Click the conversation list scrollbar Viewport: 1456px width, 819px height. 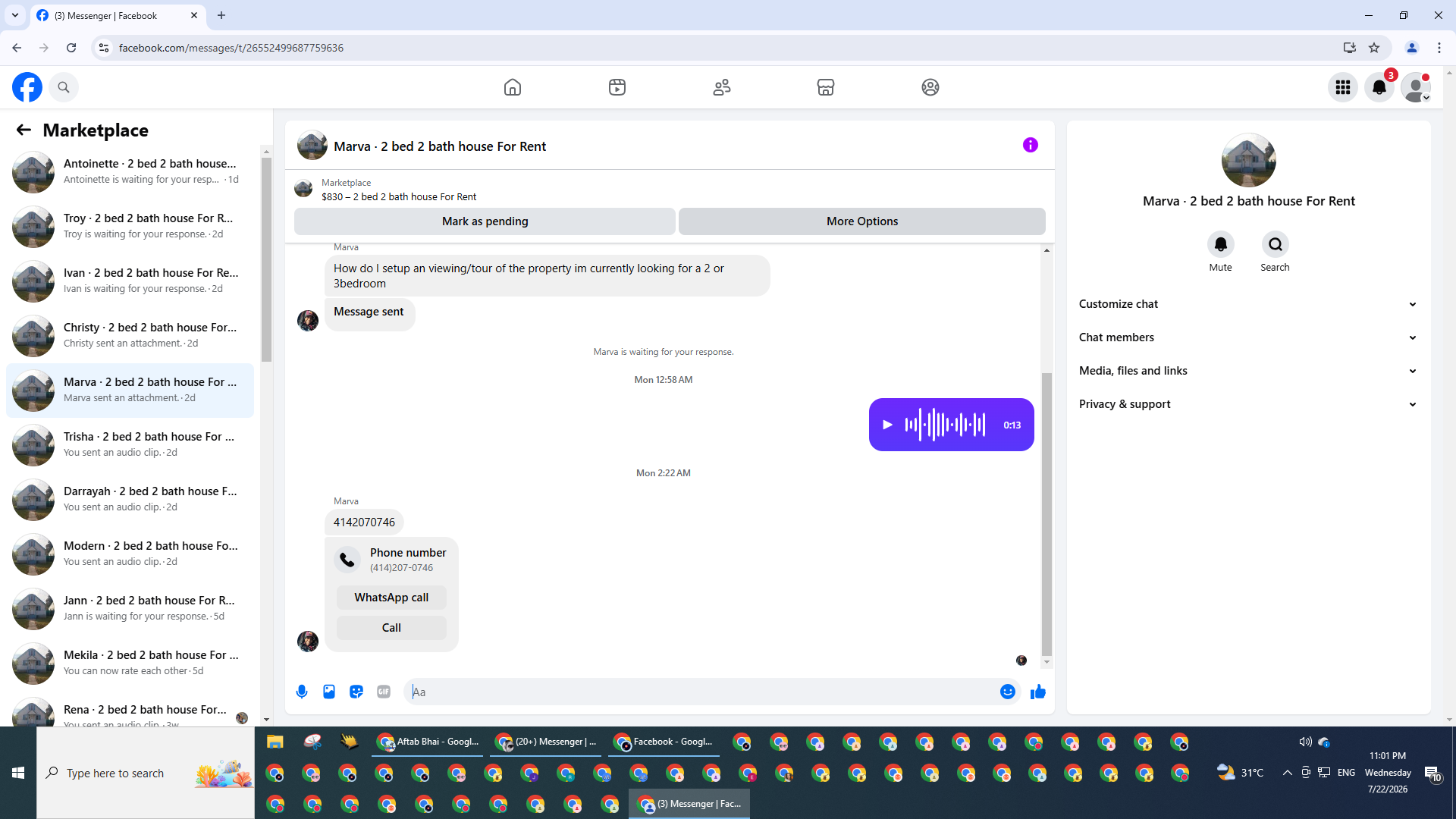tap(266, 259)
